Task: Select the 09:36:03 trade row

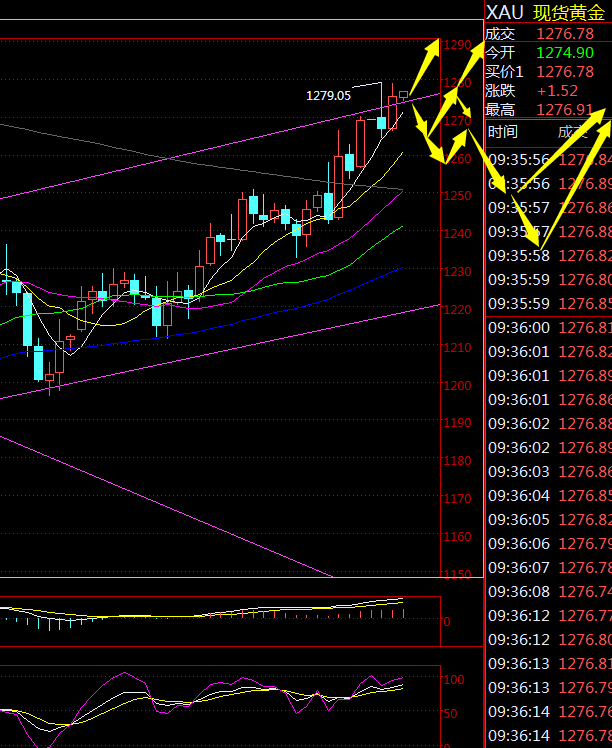Action: (549, 472)
